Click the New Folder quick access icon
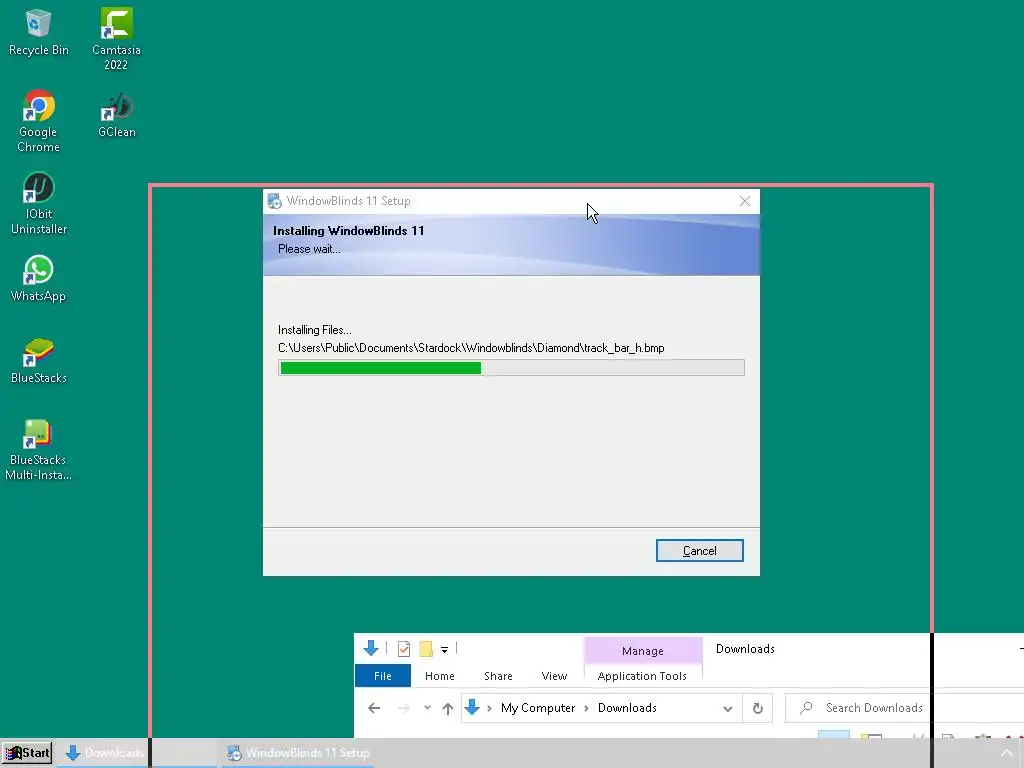The width and height of the screenshot is (1024, 768). point(426,648)
